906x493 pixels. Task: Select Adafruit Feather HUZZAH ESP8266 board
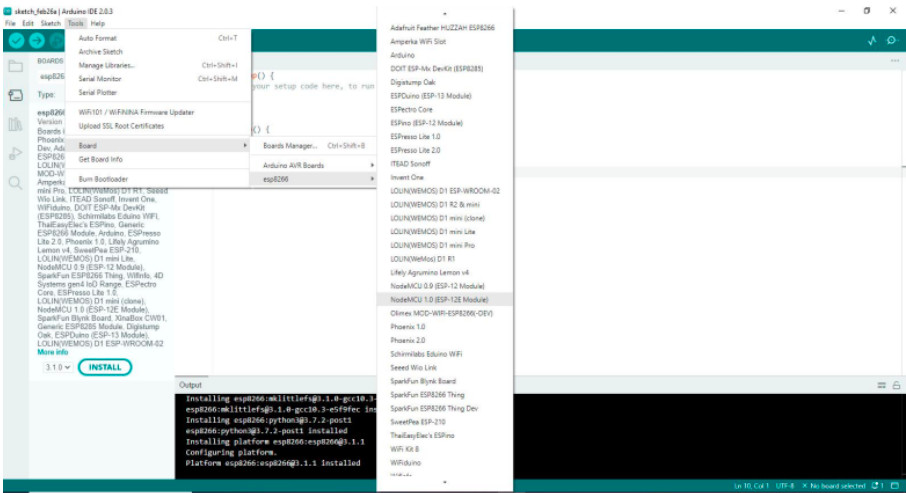point(444,28)
